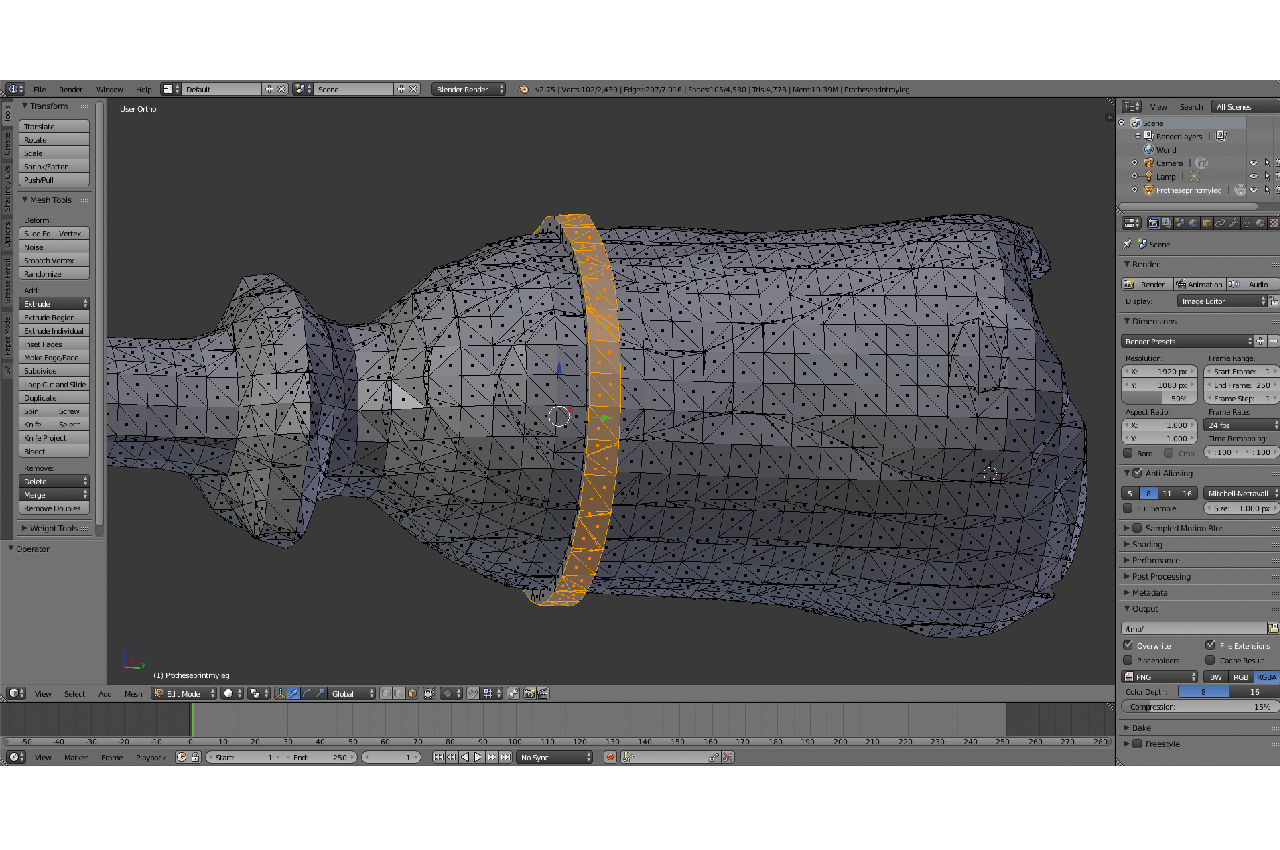
Task: Expand the Shading panel in properties
Action: point(1147,544)
